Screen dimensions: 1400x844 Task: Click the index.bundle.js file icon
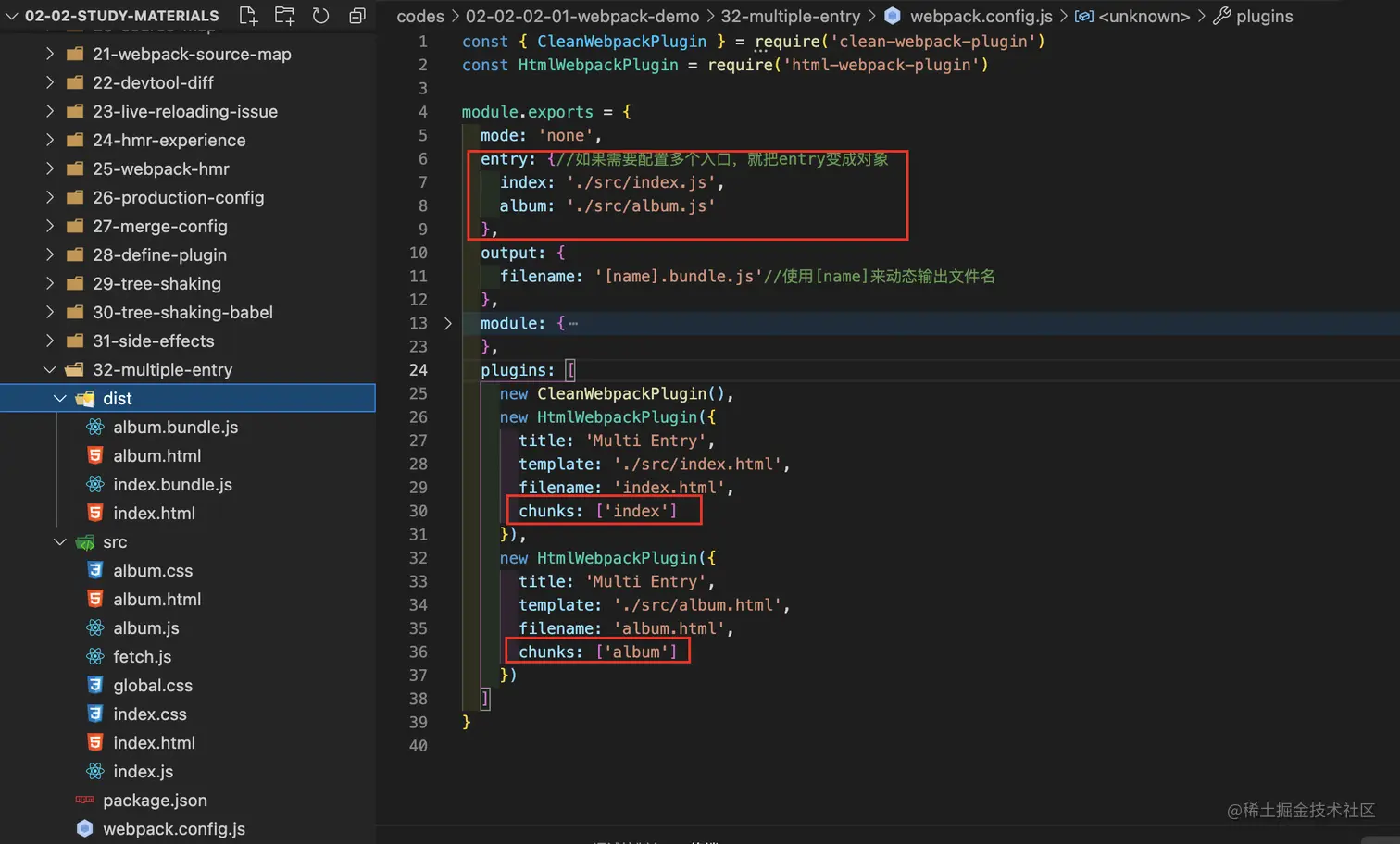coord(94,484)
